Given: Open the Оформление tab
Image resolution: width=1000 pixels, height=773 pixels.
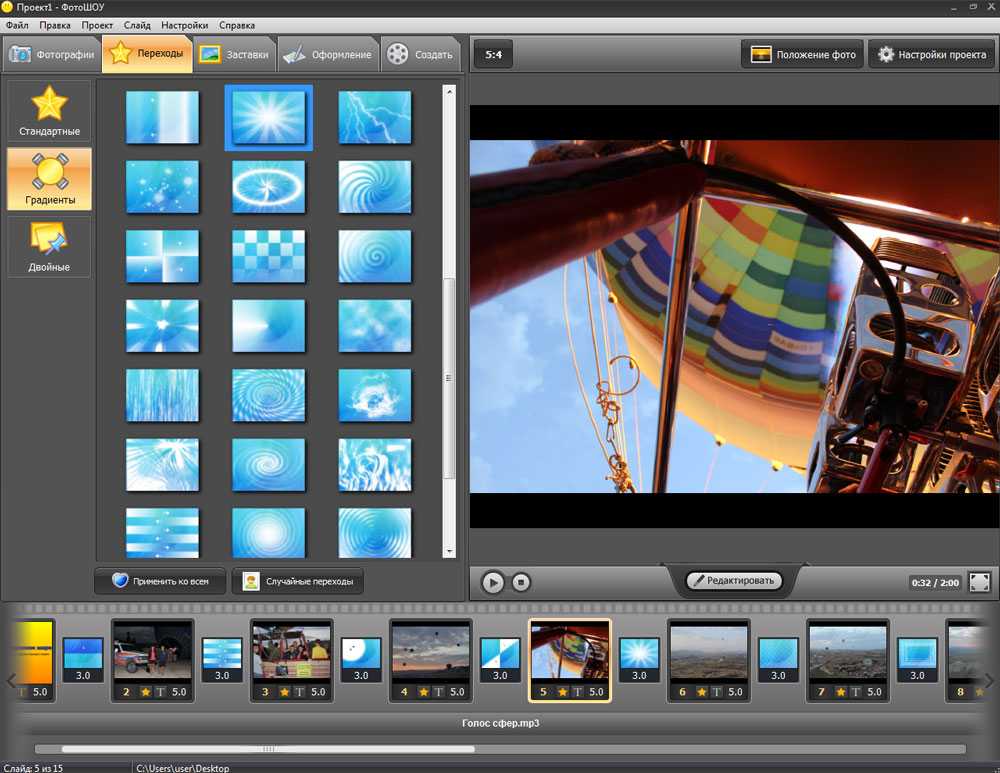Looking at the screenshot, I should click(x=328, y=55).
